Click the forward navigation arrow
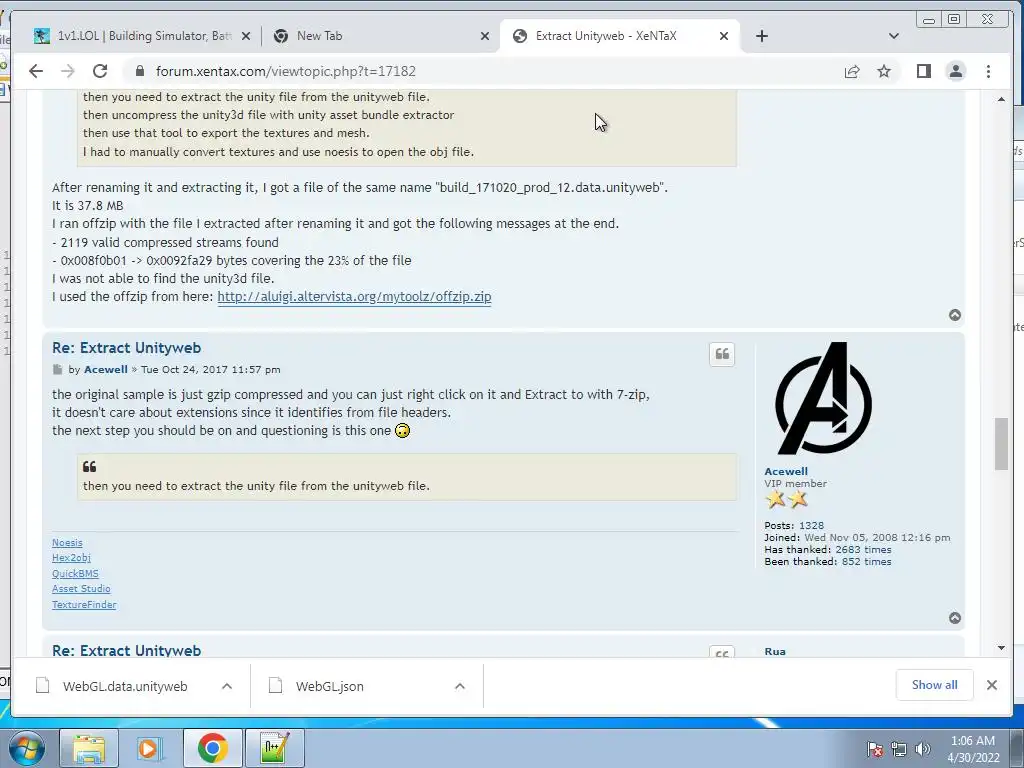This screenshot has height=768, width=1024. [68, 71]
